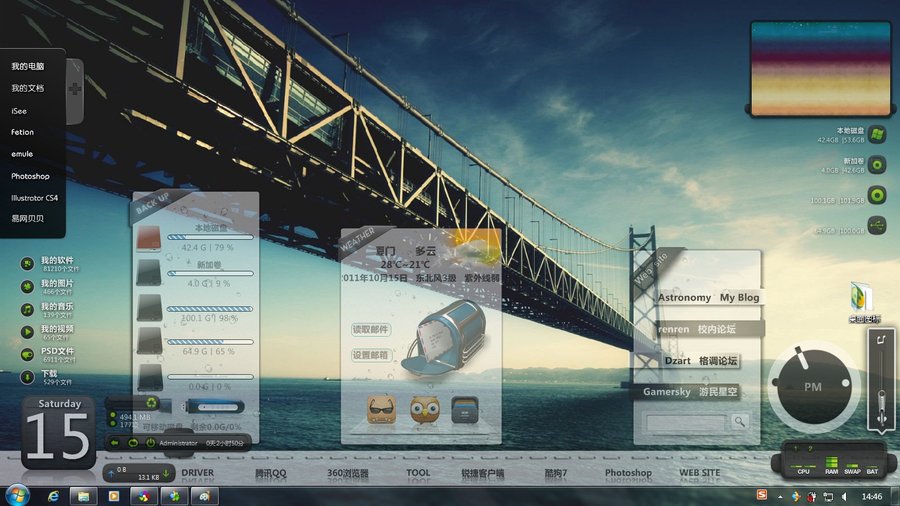
Task: Click the plus tab beside the launcher
Action: tap(75, 89)
